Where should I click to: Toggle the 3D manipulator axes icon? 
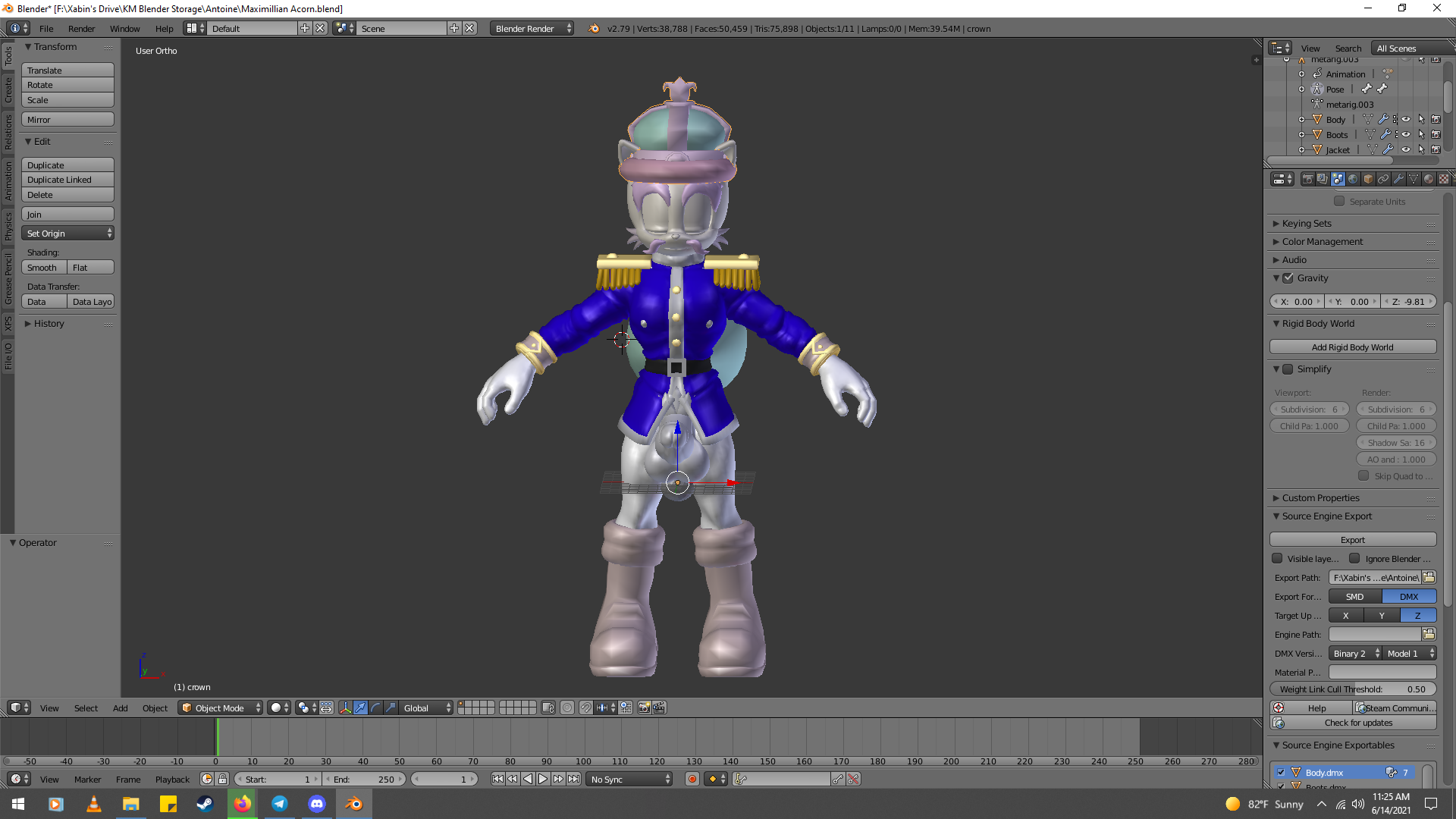(345, 708)
